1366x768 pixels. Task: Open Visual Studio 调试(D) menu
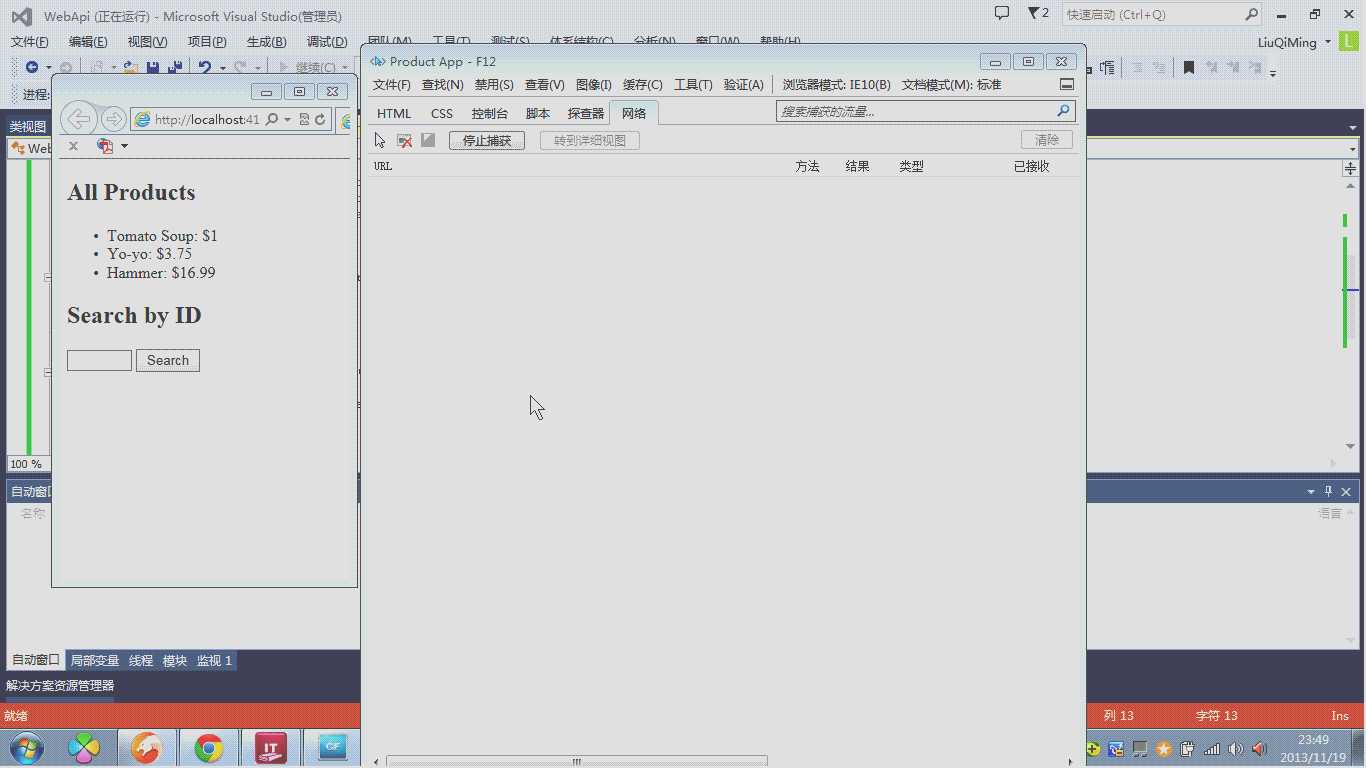point(327,42)
